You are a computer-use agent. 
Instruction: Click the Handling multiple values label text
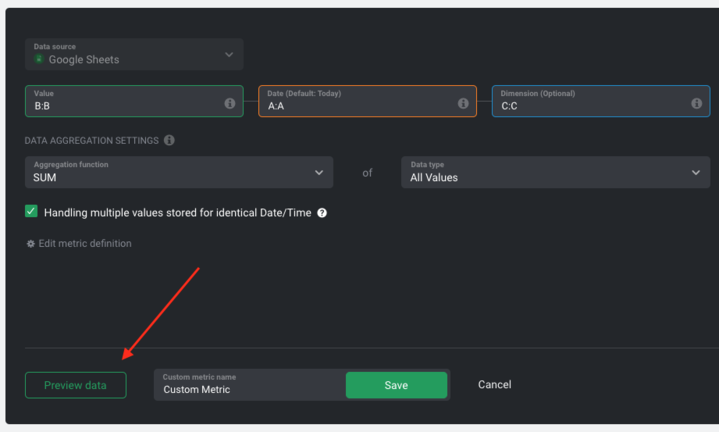(177, 213)
